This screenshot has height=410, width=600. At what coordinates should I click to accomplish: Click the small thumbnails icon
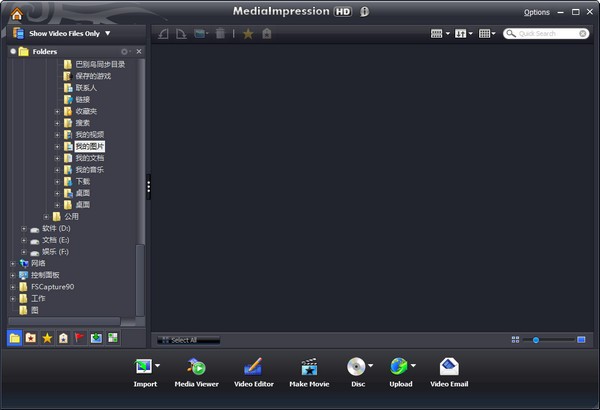tap(515, 340)
